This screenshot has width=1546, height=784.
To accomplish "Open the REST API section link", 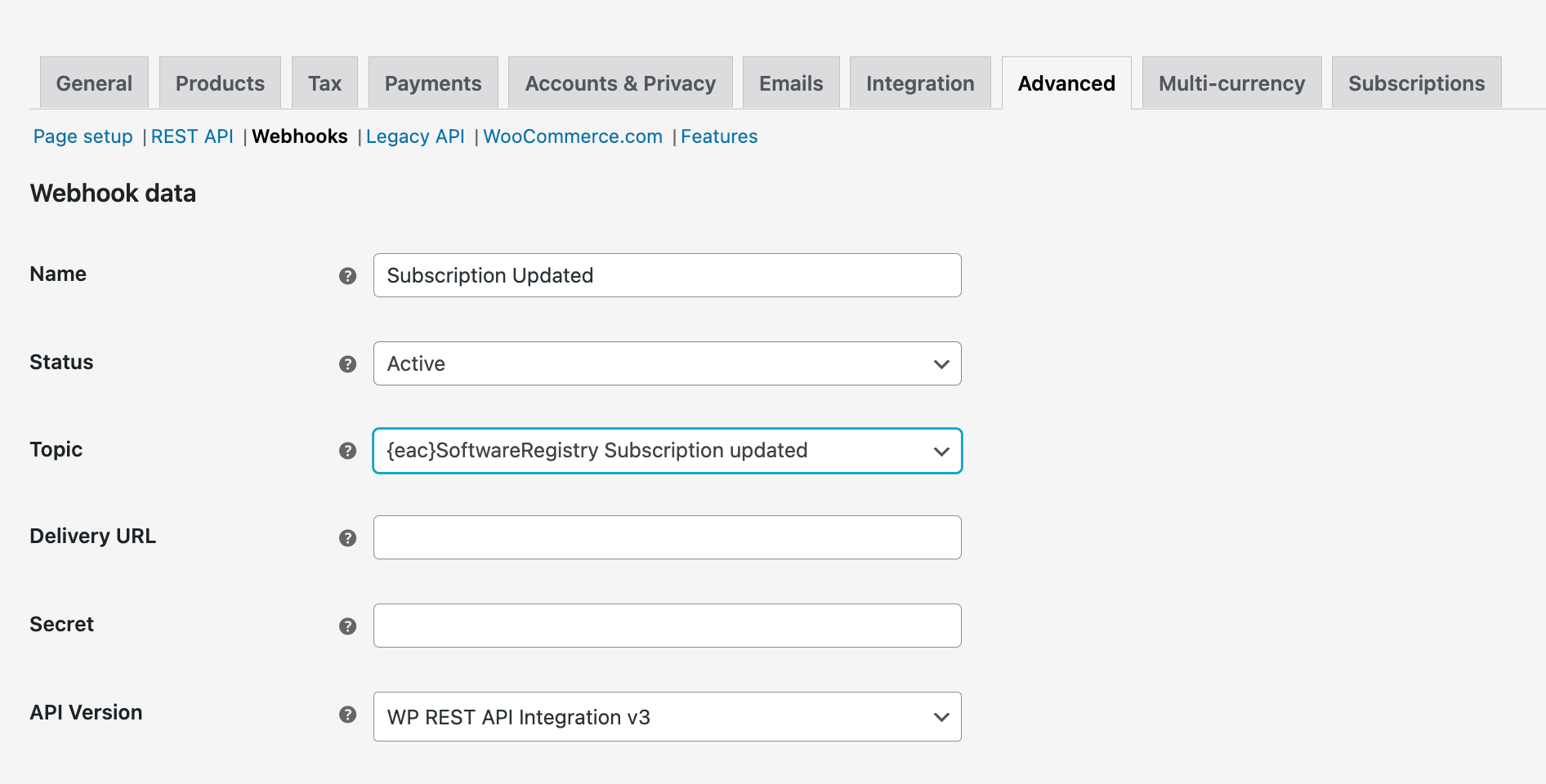I will [192, 136].
